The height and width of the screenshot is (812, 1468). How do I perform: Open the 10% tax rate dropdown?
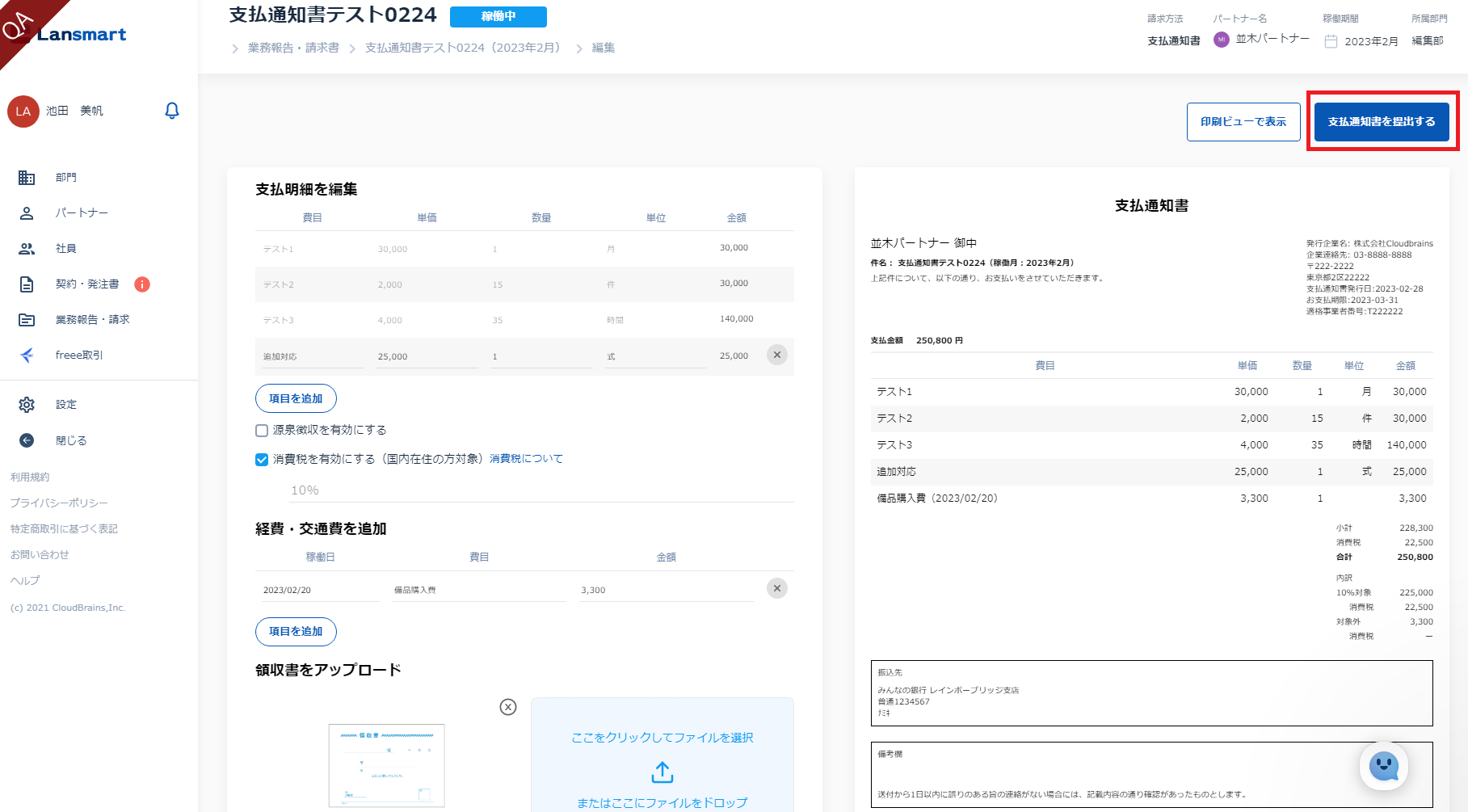click(525, 490)
